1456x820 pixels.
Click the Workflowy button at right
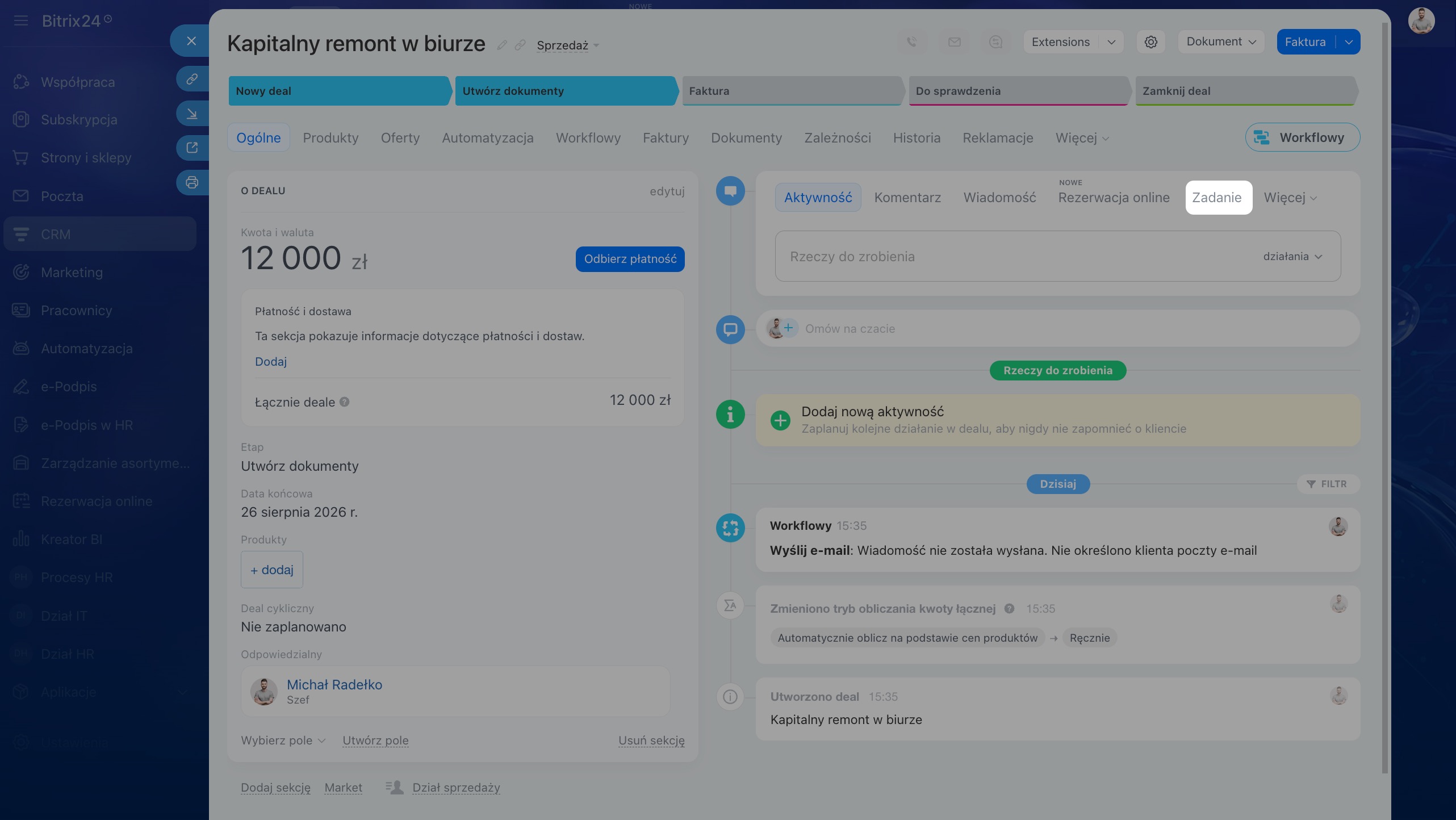[x=1303, y=137]
